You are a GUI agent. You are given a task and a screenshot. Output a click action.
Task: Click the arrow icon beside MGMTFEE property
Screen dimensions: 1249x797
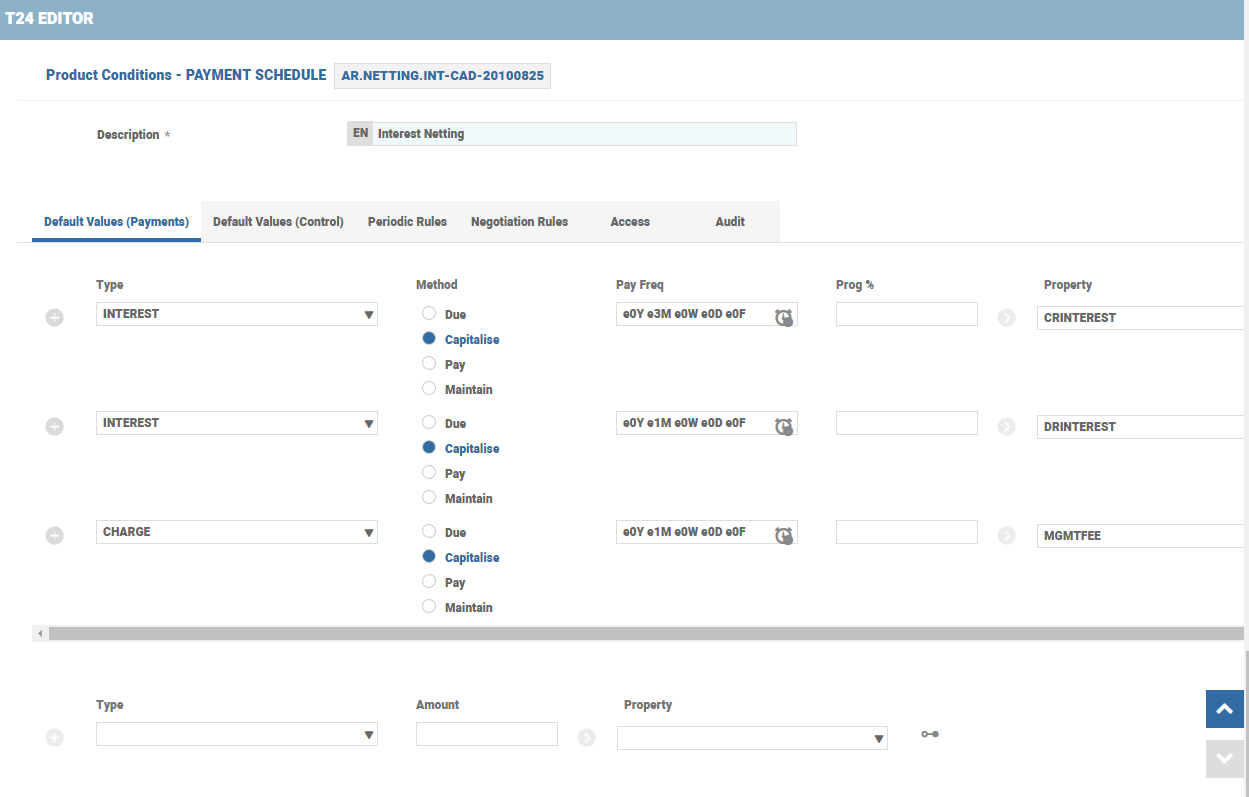(x=1006, y=535)
